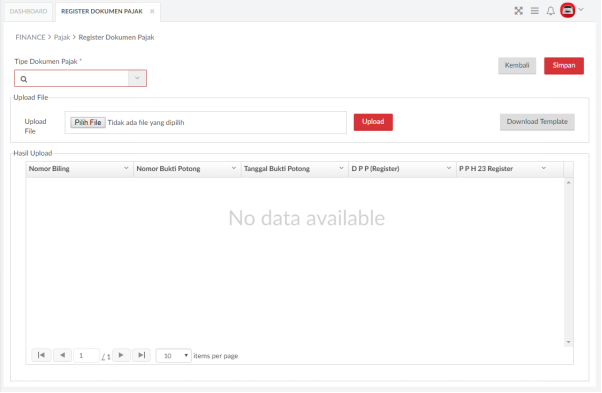The height and width of the screenshot is (393, 602).
Task: Go to next page in pager
Action: pos(121,355)
